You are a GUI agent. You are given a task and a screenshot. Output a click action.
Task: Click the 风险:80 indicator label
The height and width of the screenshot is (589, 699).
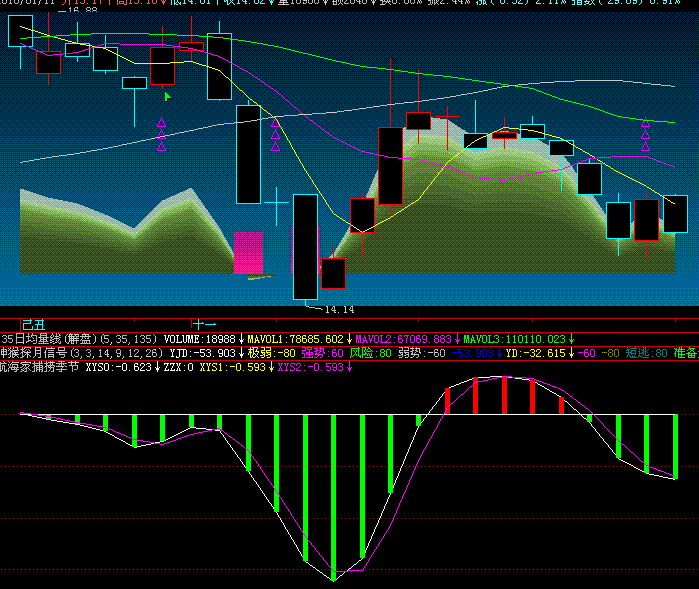(370, 352)
